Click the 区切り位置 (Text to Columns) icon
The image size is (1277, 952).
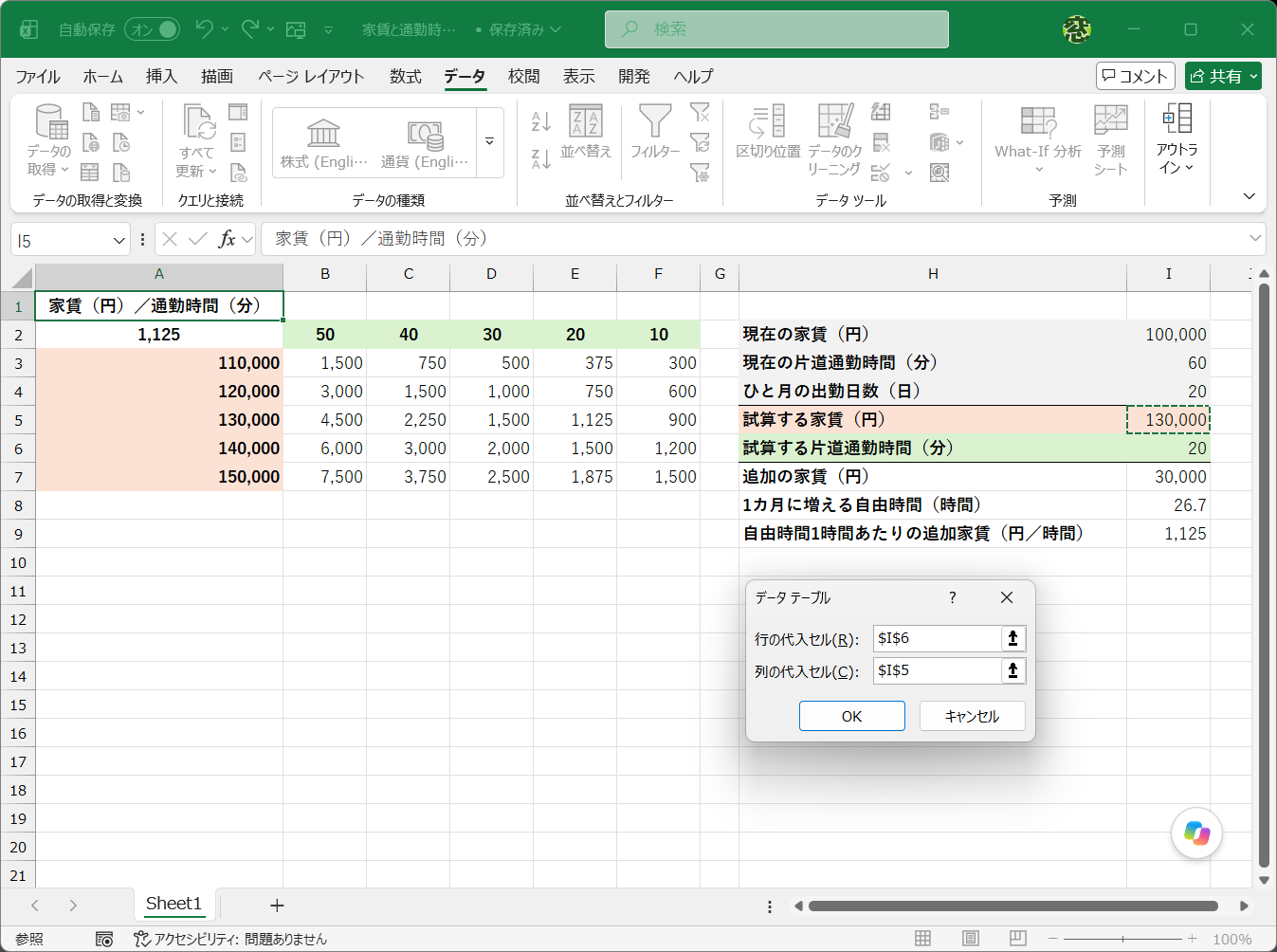[x=768, y=121]
